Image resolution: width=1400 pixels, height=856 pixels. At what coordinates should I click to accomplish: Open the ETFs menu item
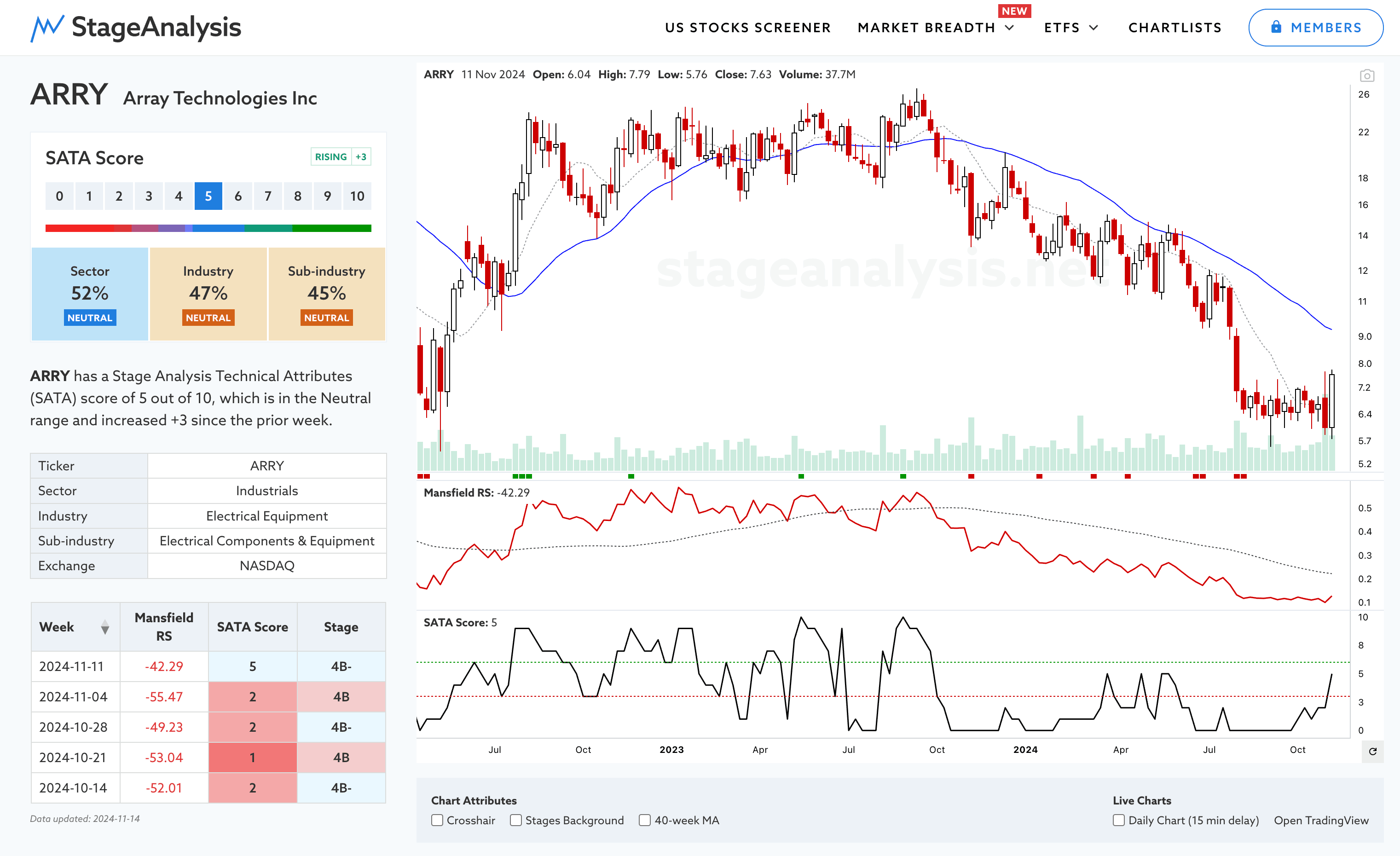(1061, 28)
